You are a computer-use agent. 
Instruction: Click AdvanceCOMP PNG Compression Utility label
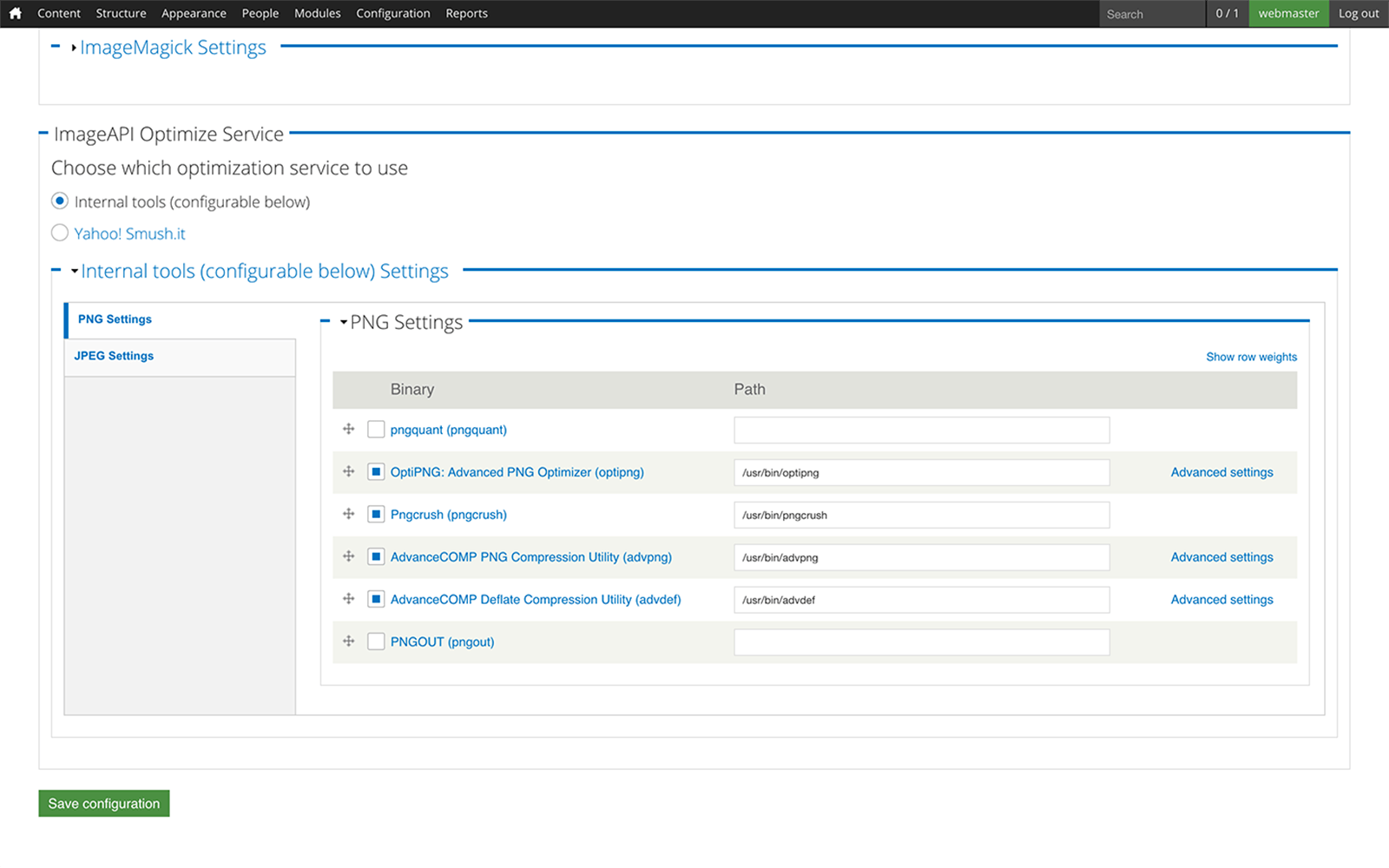point(531,557)
